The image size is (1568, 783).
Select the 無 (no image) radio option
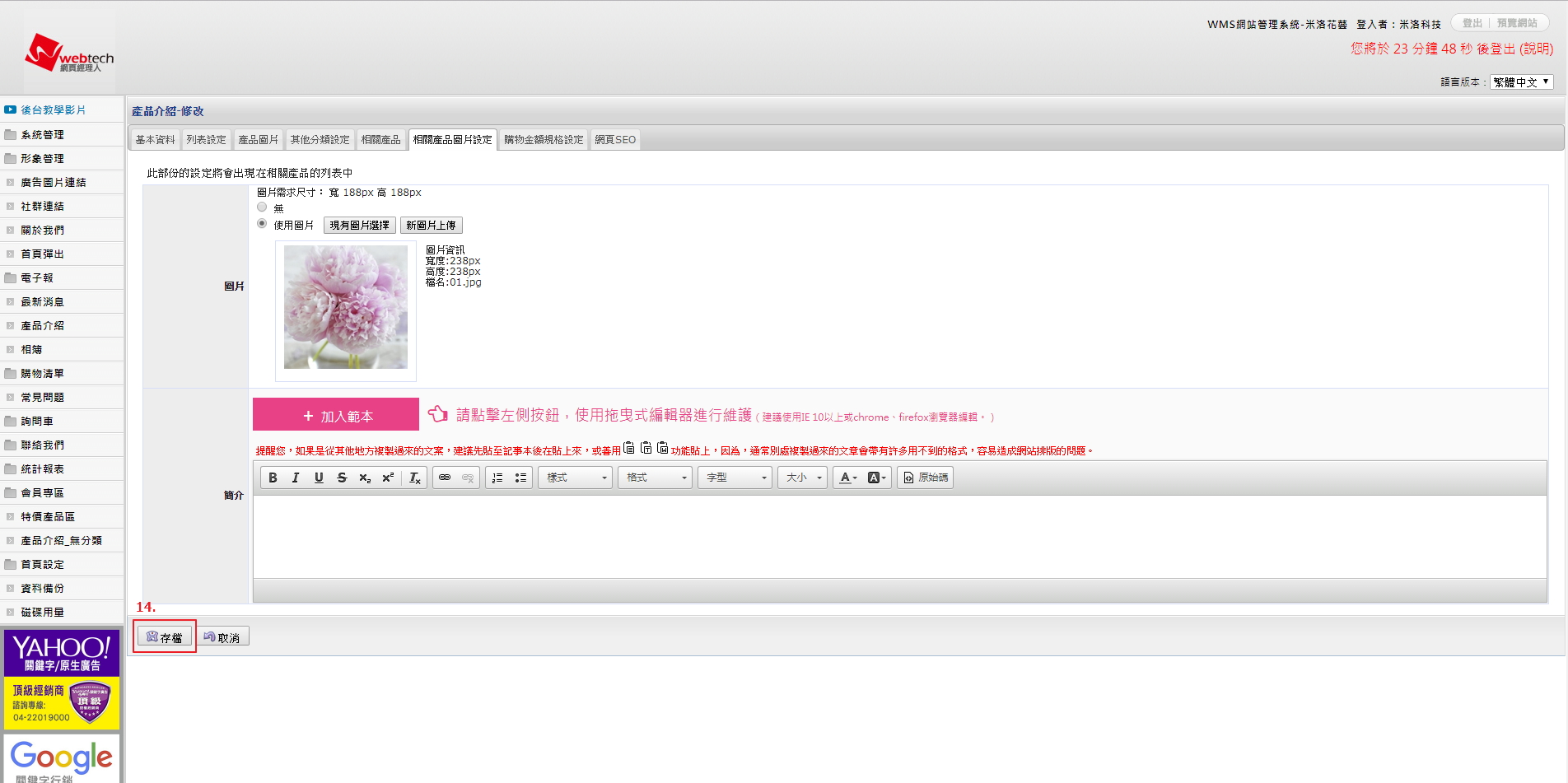point(262,207)
